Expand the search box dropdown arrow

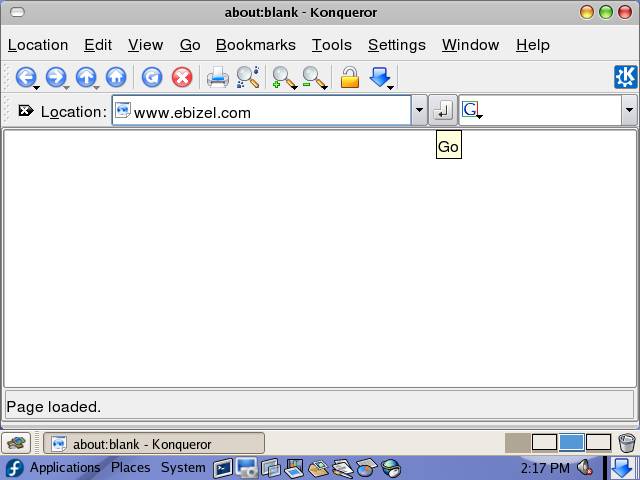[628, 111]
